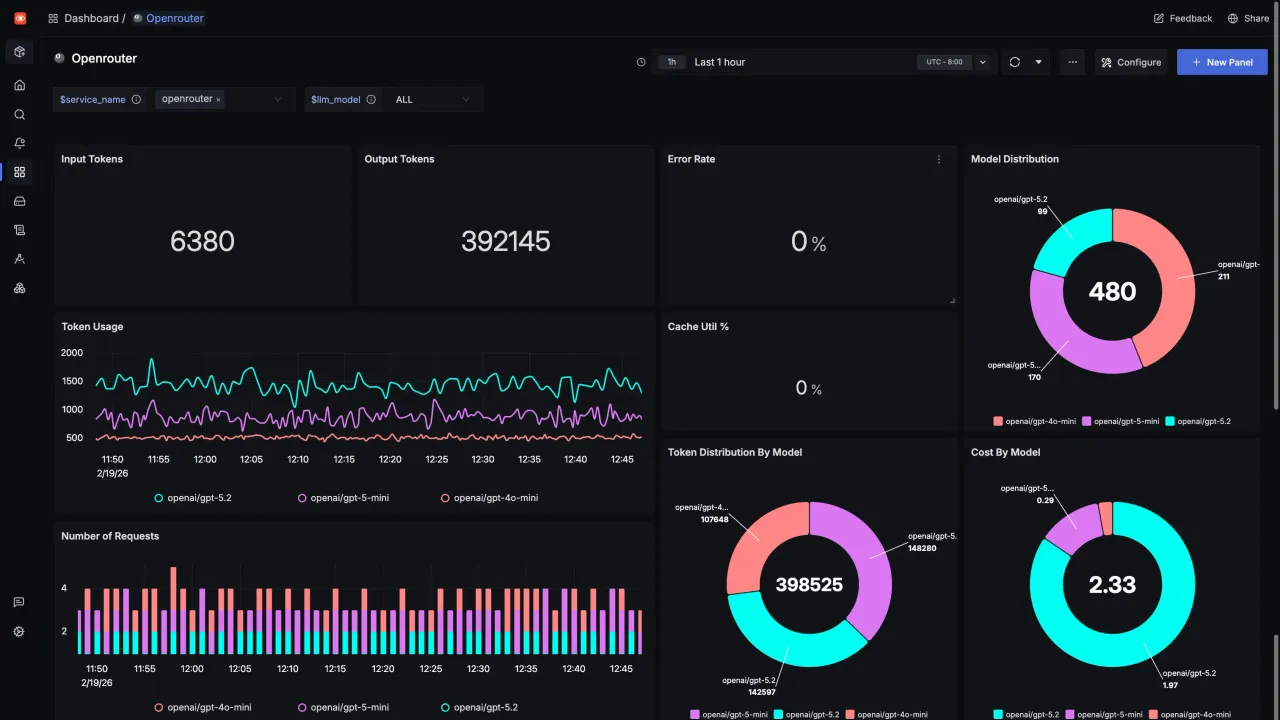
Task: Open the sidebar stacked-cubes icon
Action: point(19,288)
